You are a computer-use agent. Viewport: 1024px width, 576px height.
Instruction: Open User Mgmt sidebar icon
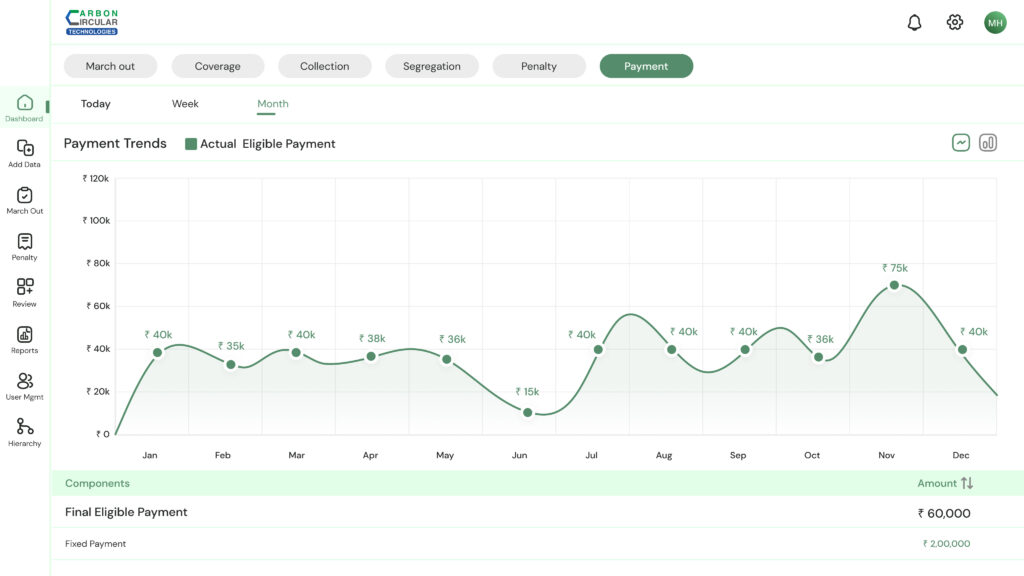[x=24, y=382]
